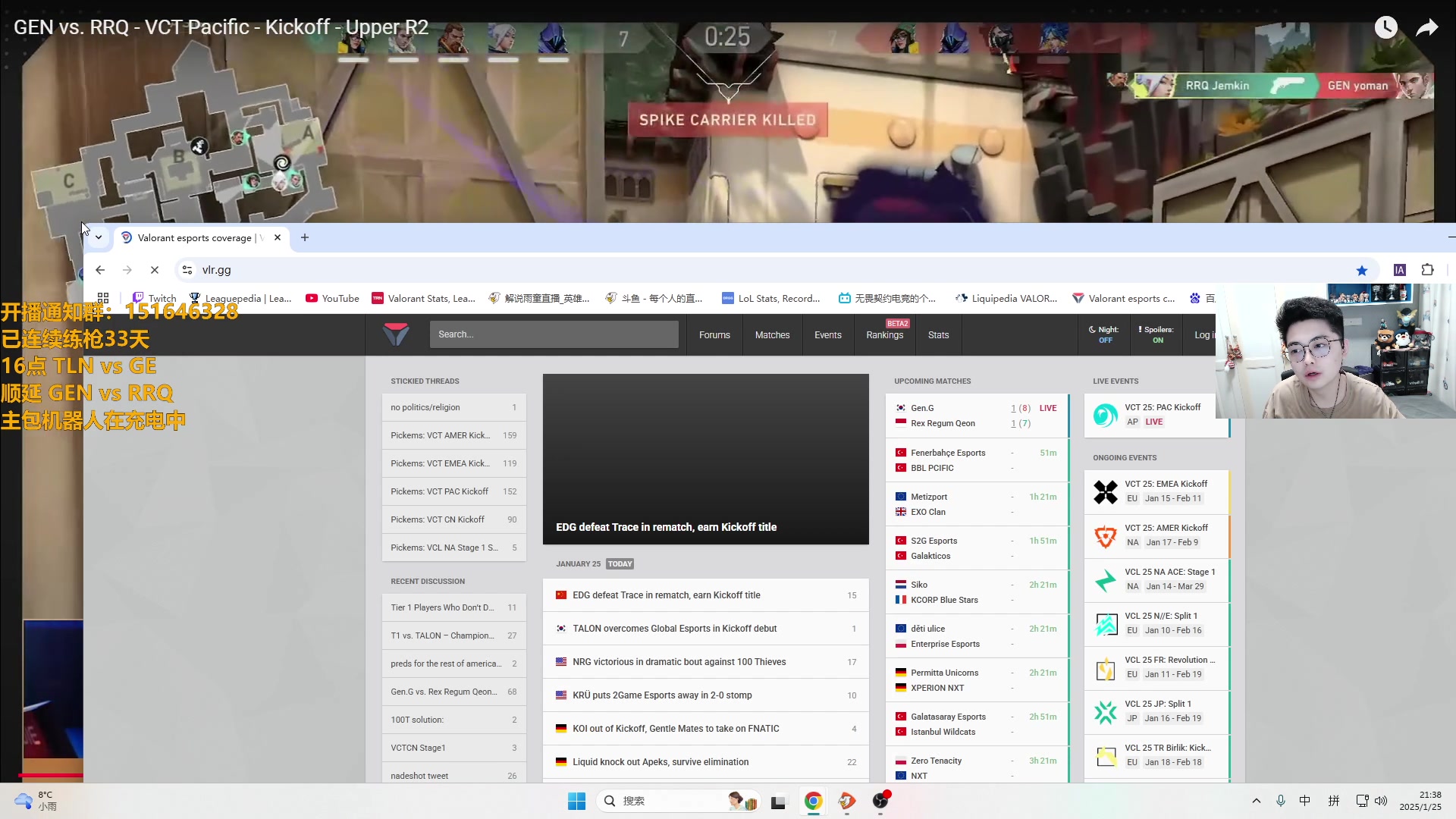Open Valorant esports coverage bookmark

click(x=1124, y=298)
